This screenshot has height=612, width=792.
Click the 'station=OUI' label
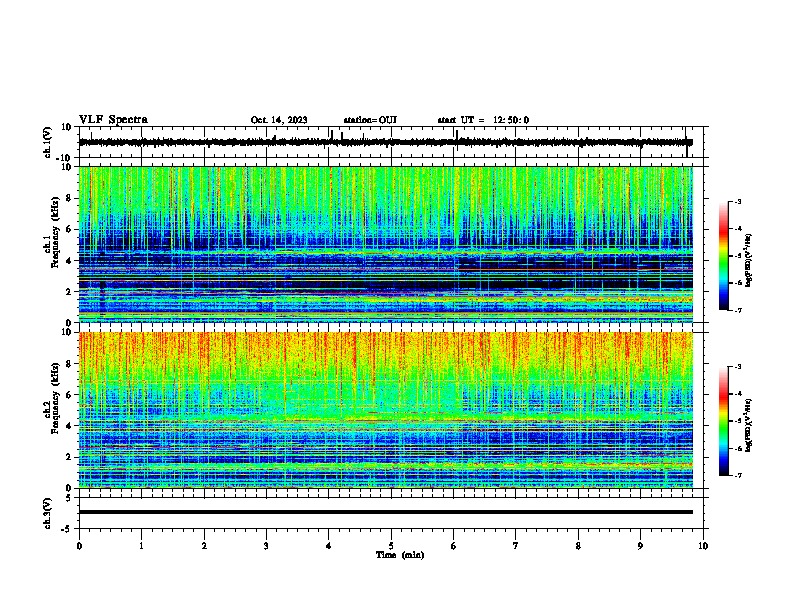[x=370, y=120]
